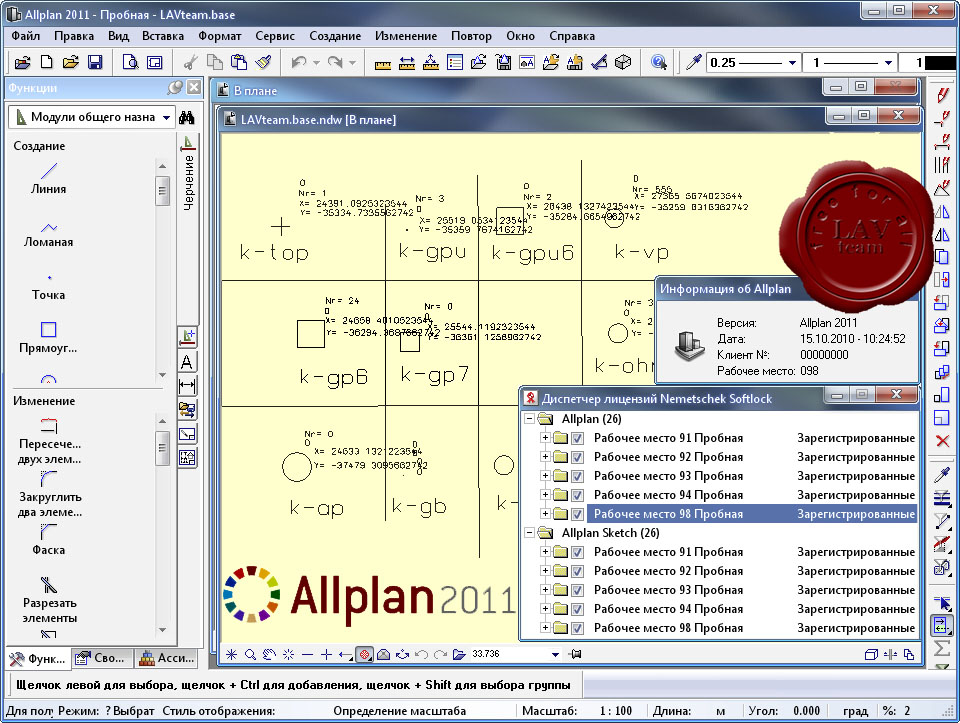
Task: Uncheck Allplan Sketch Рабочее место 92 checkbox
Action: pyautogui.click(x=577, y=571)
